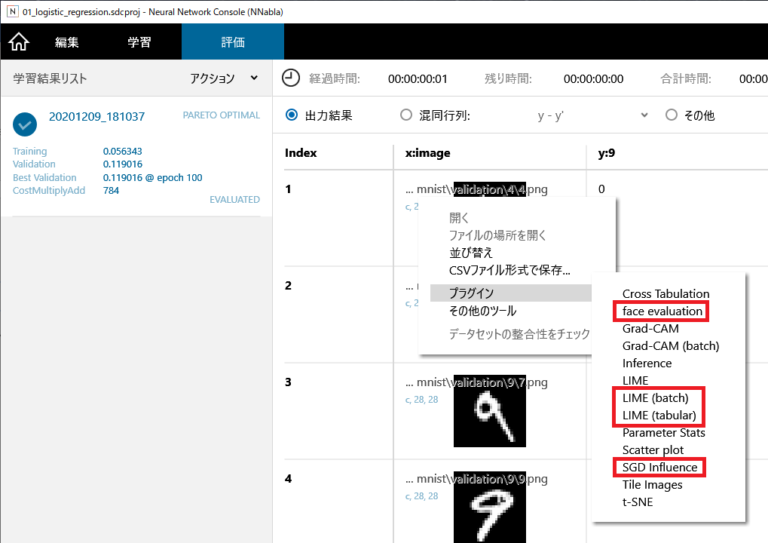Select the 出力結果 radio button
Screen dimensions: 768x543
point(291,115)
